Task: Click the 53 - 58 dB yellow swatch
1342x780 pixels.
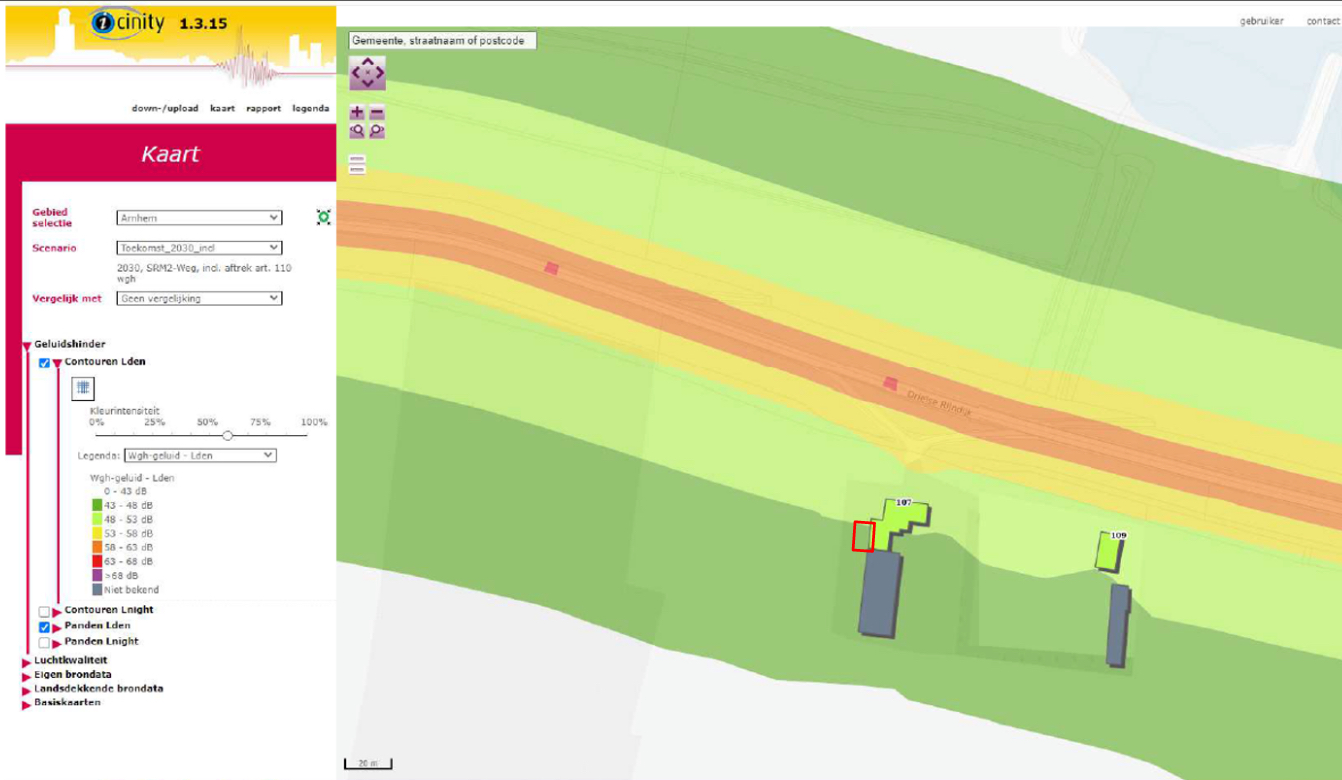Action: tap(97, 534)
